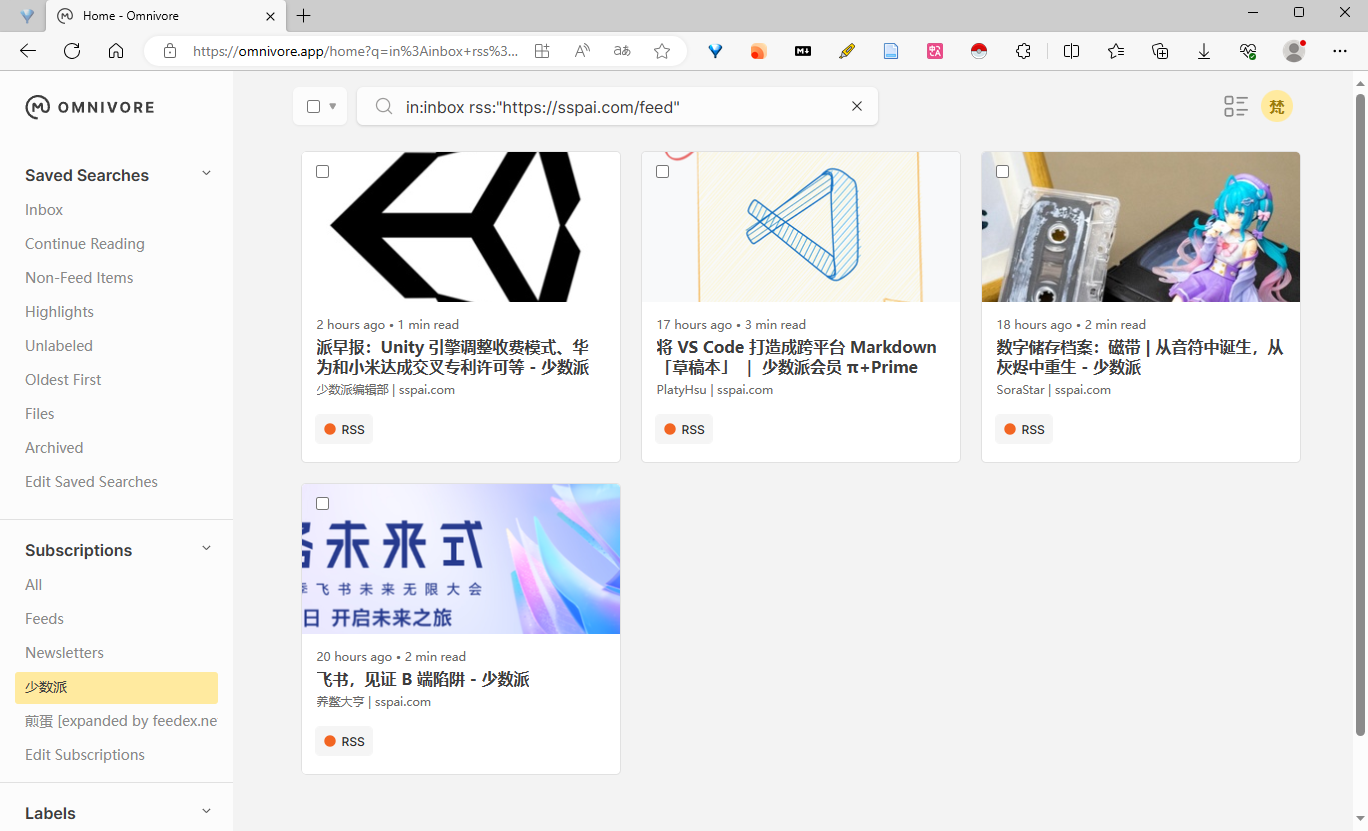Open the Unity black logo thumbnail

(461, 227)
